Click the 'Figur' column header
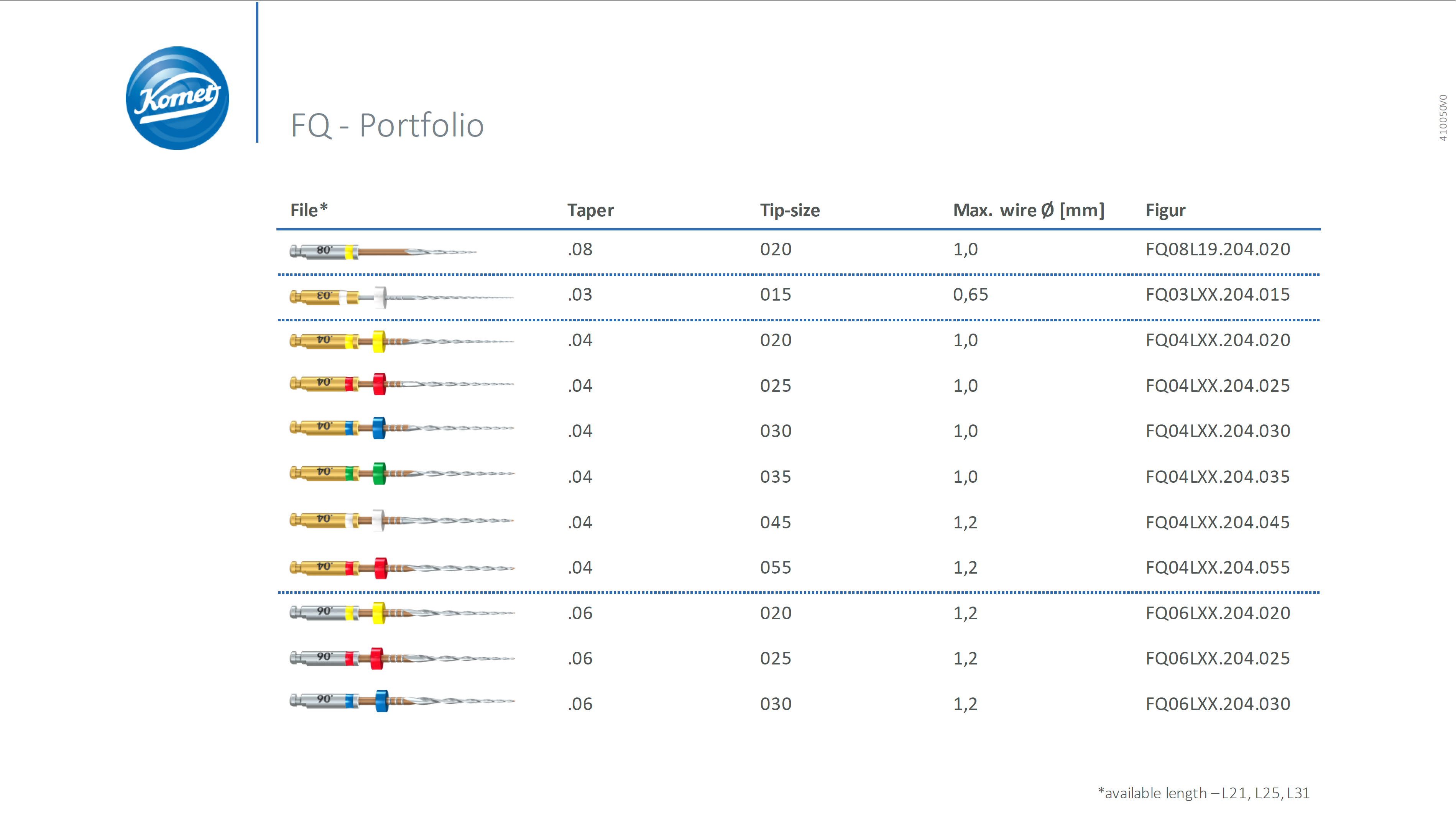The width and height of the screenshot is (1456, 819). click(1165, 210)
